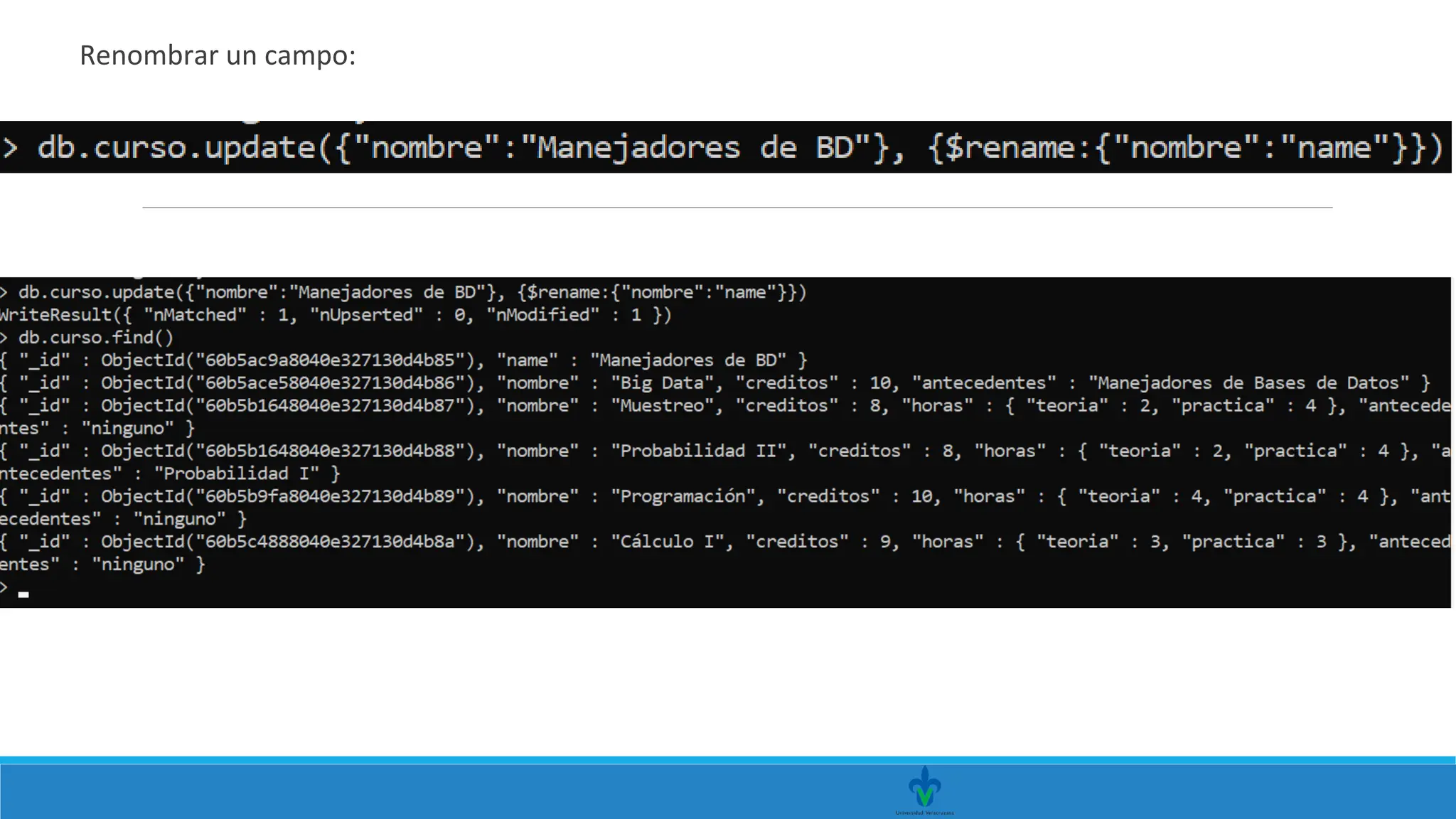Click the prompt arrow before the large db.curso.update command
This screenshot has height=819, width=1456.
coord(10,148)
